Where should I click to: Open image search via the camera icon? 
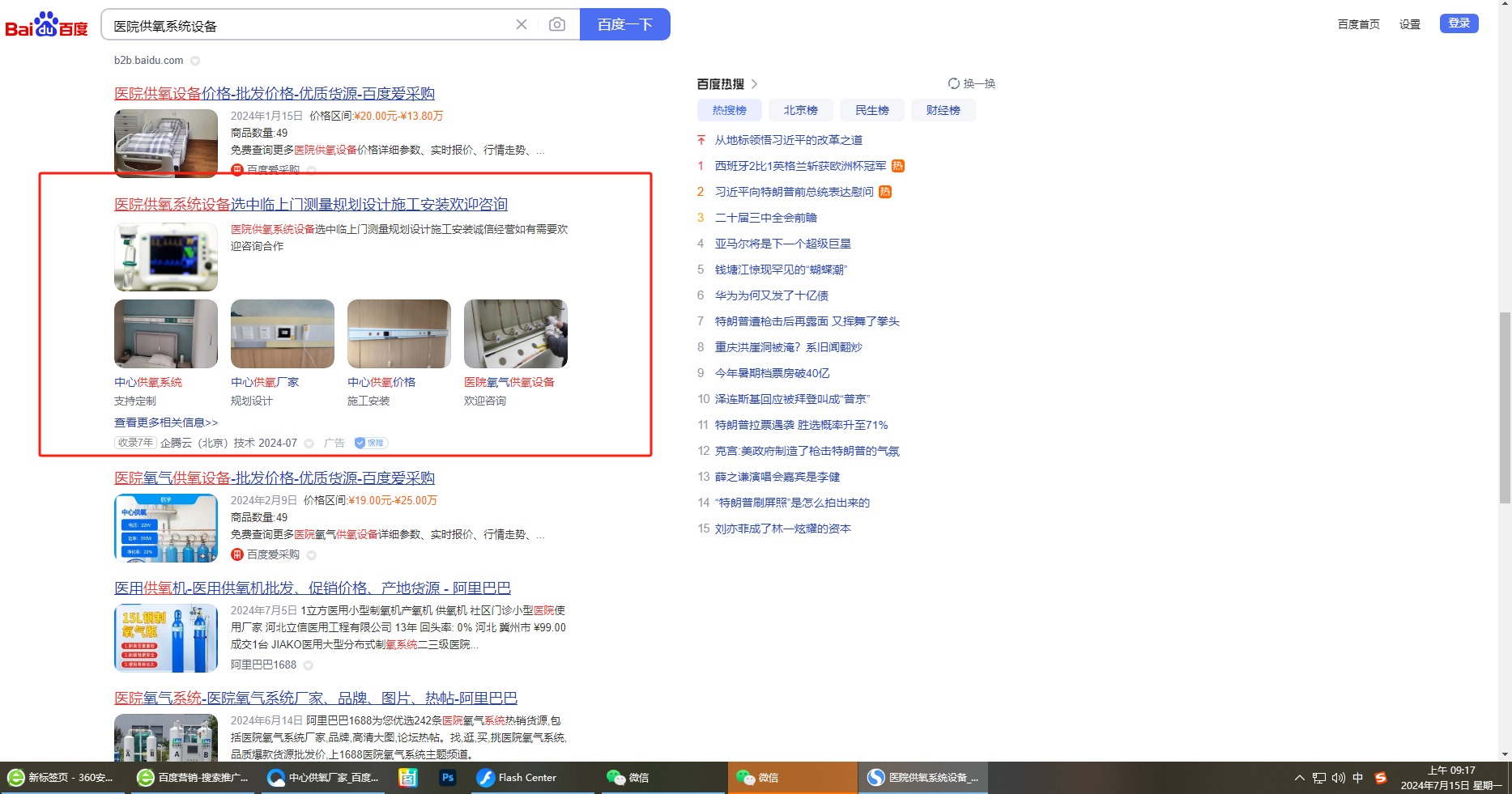click(x=557, y=24)
